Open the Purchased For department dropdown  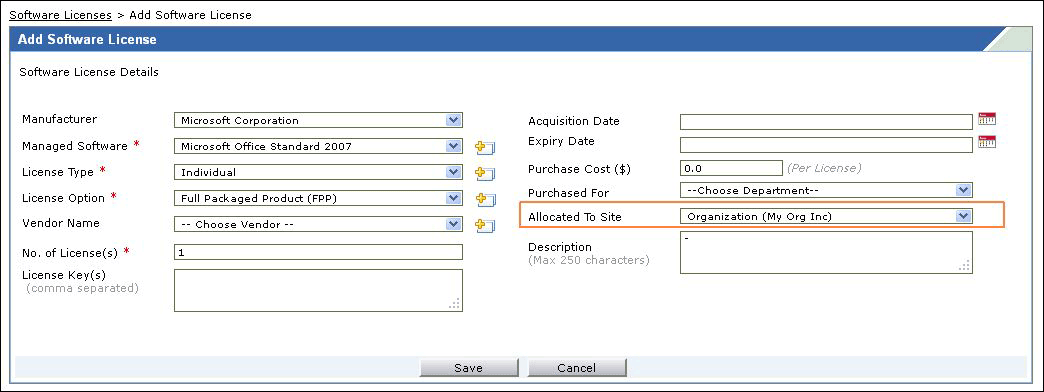[826, 190]
